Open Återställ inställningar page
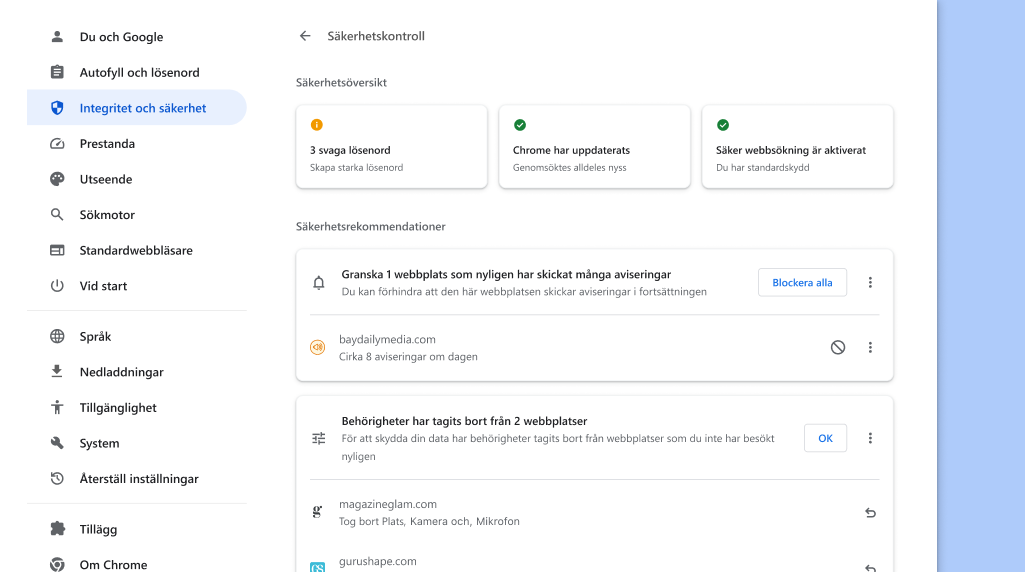Viewport: 1025px width, 572px height. point(137,479)
